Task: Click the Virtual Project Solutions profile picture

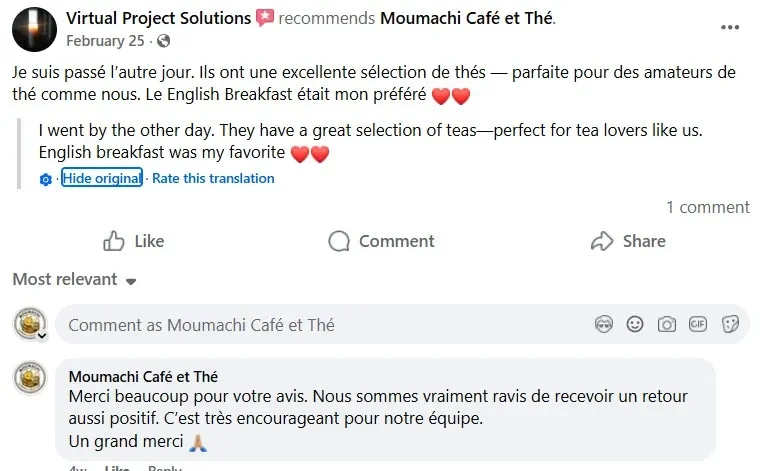Action: 34,28
